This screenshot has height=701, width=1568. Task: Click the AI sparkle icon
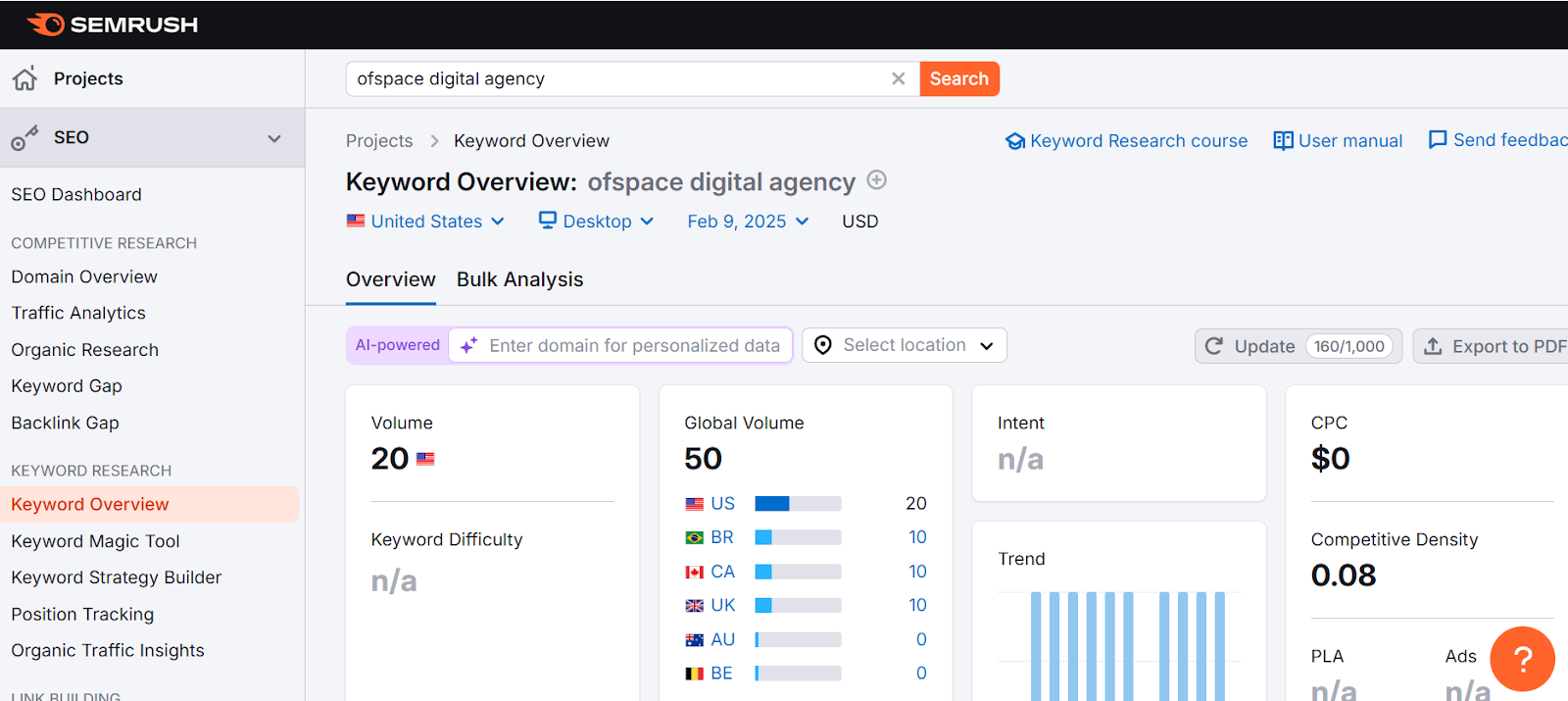coord(469,345)
